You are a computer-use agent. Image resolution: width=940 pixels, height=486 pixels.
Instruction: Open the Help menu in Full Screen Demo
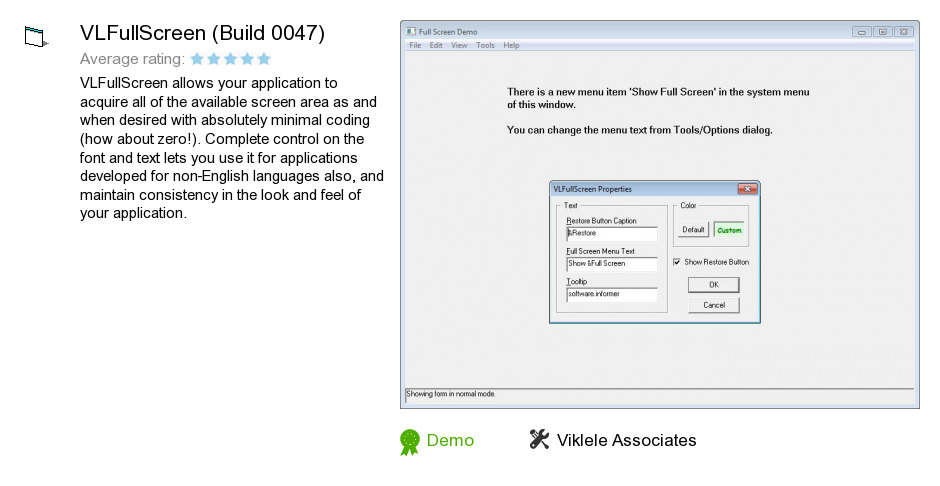tap(511, 46)
